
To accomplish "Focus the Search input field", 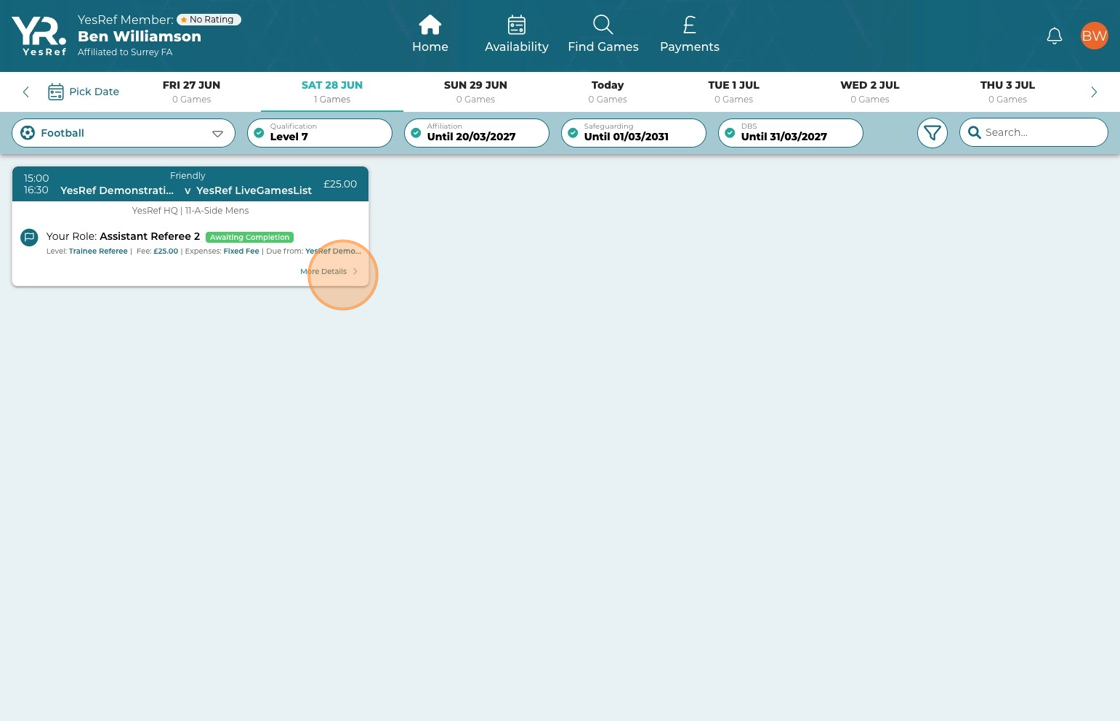I will 1034,132.
